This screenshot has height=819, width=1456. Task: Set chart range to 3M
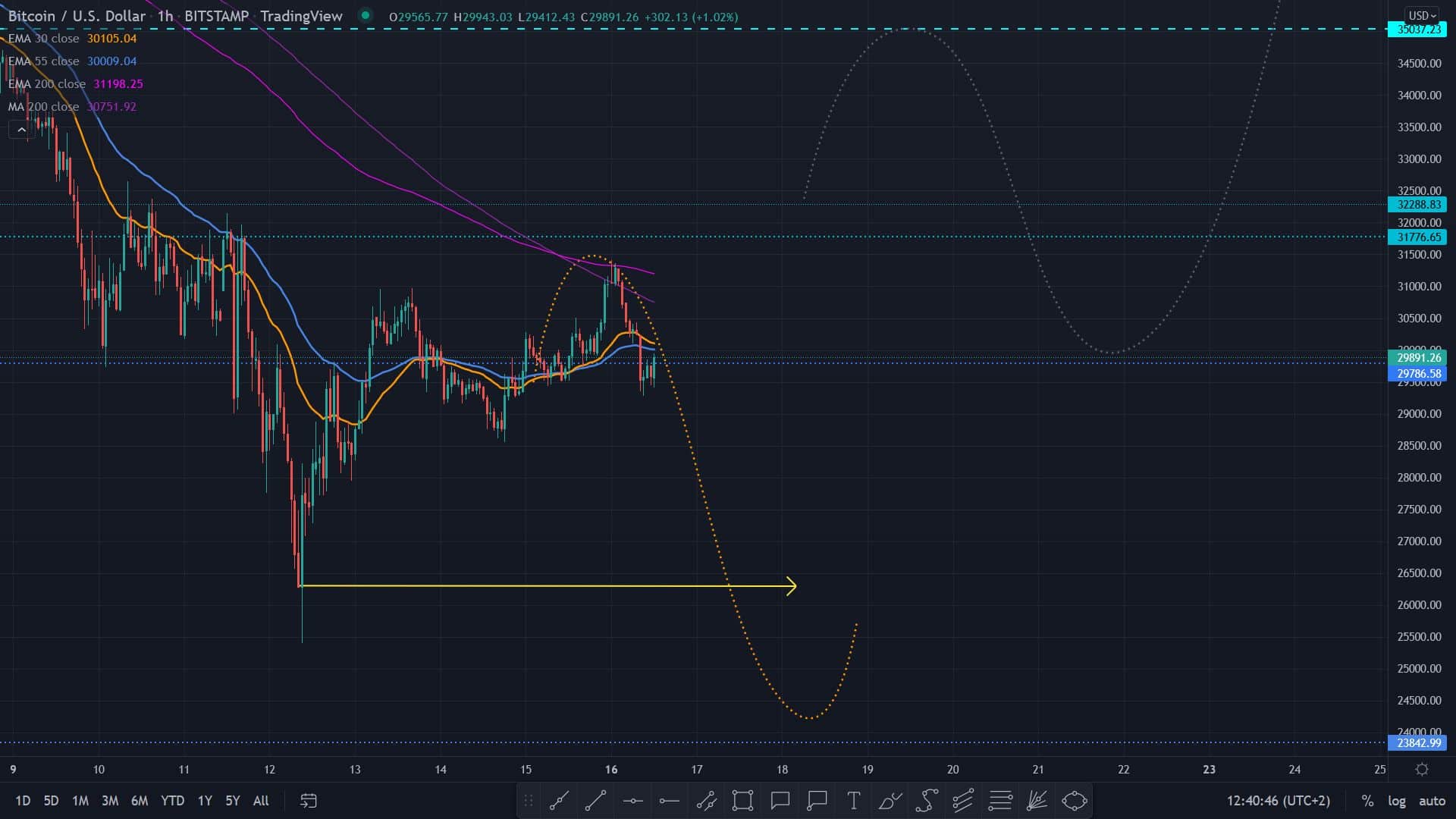coord(110,801)
